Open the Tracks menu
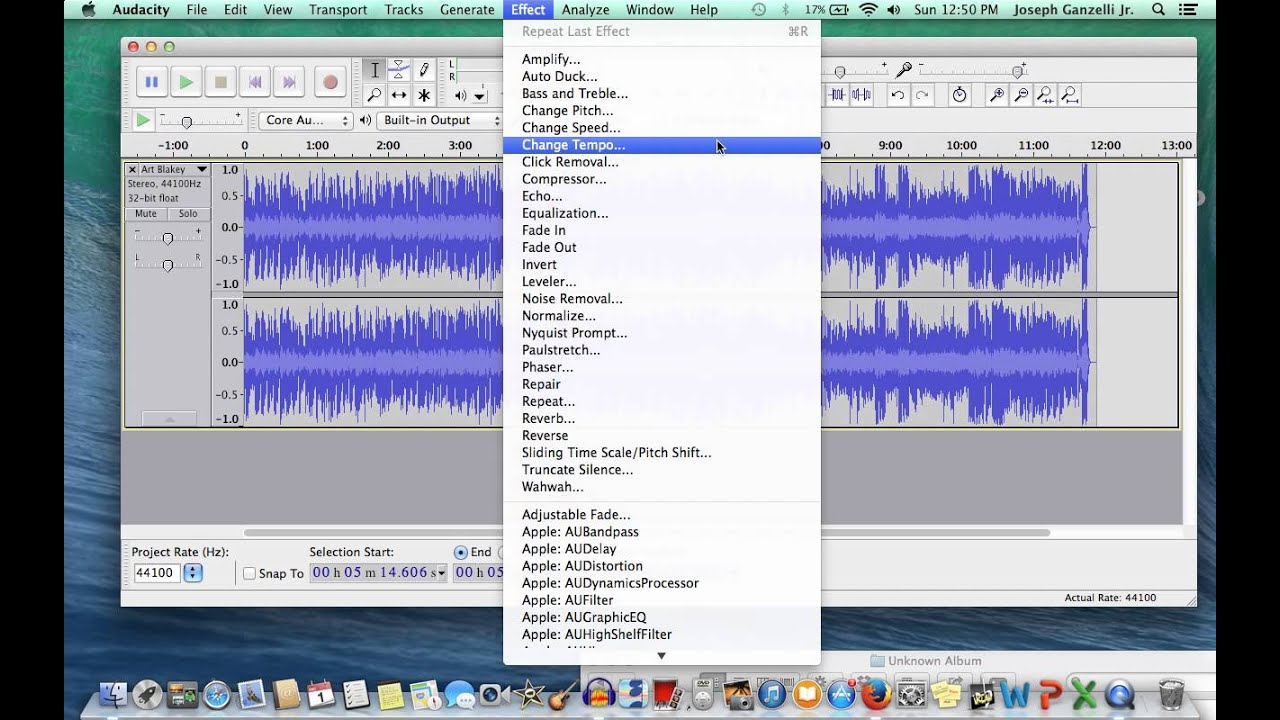This screenshot has height=720, width=1280. click(x=404, y=9)
